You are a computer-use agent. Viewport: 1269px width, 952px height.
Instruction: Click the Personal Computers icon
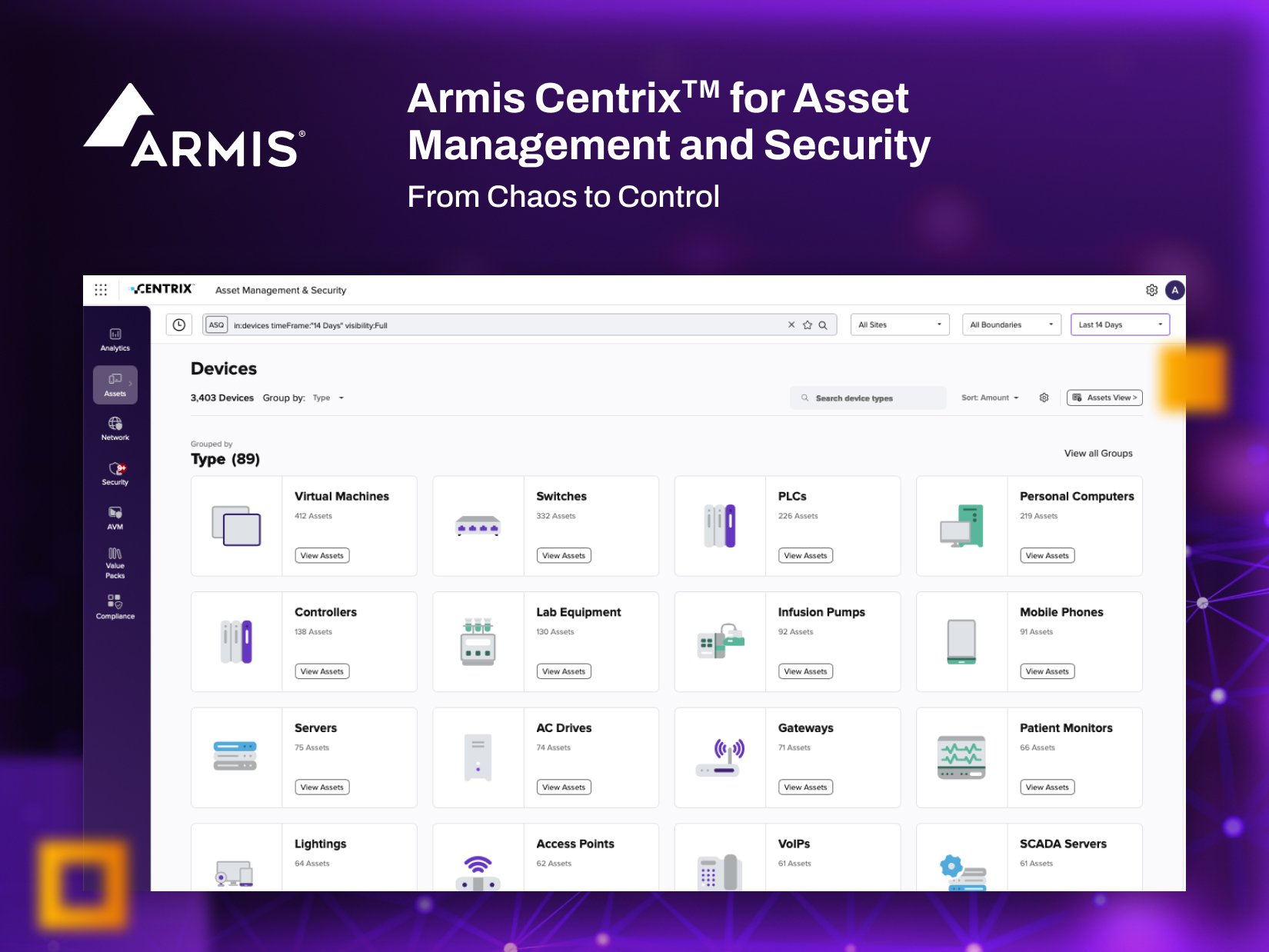coord(961,526)
